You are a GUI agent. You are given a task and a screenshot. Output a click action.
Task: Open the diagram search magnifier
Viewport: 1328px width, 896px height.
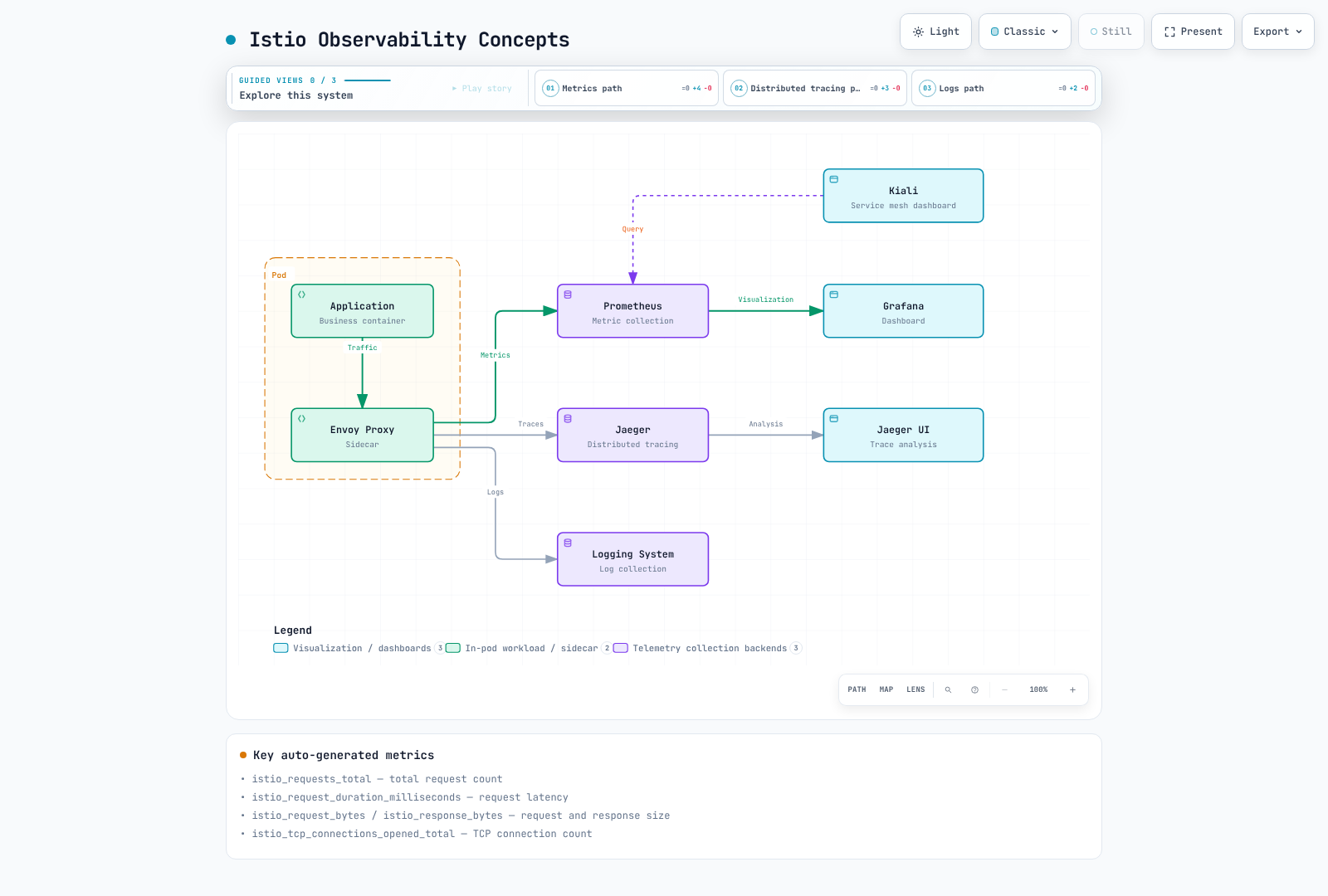click(x=948, y=689)
